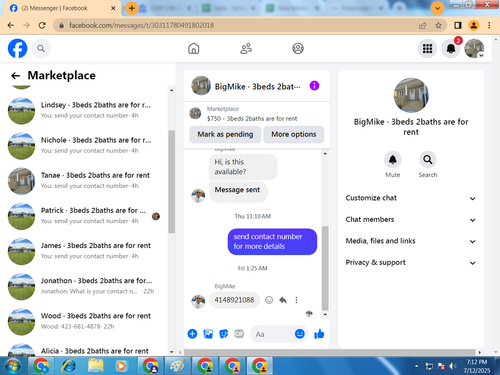Open the Facebook search magnifier
This screenshot has width=500, height=375.
[41, 49]
